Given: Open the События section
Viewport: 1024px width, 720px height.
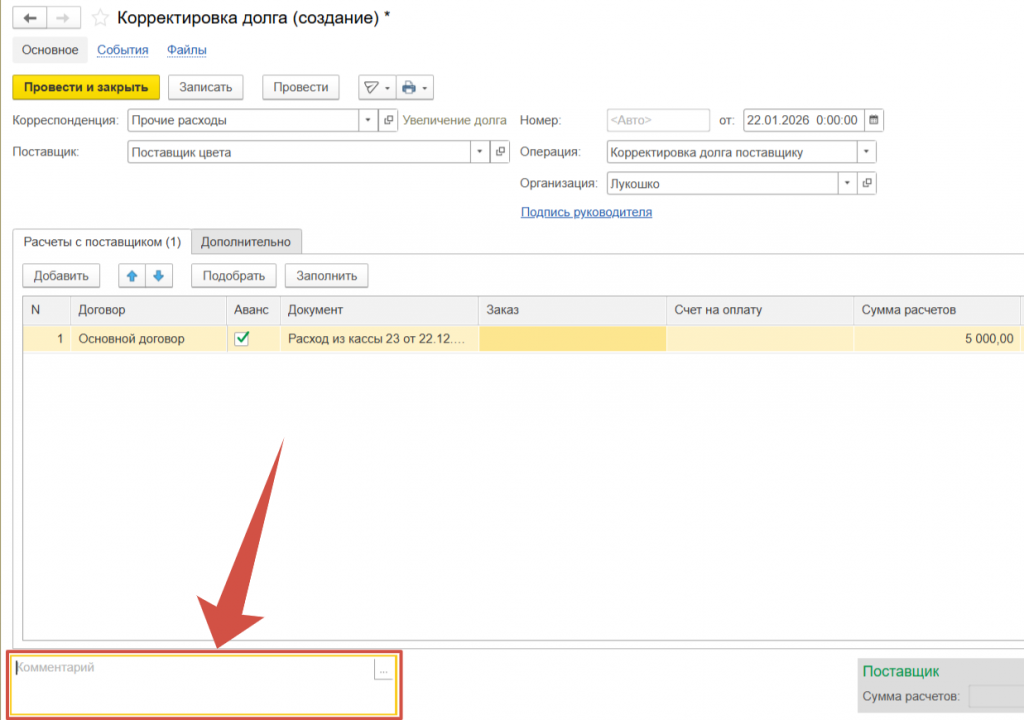Looking at the screenshot, I should 123,50.
